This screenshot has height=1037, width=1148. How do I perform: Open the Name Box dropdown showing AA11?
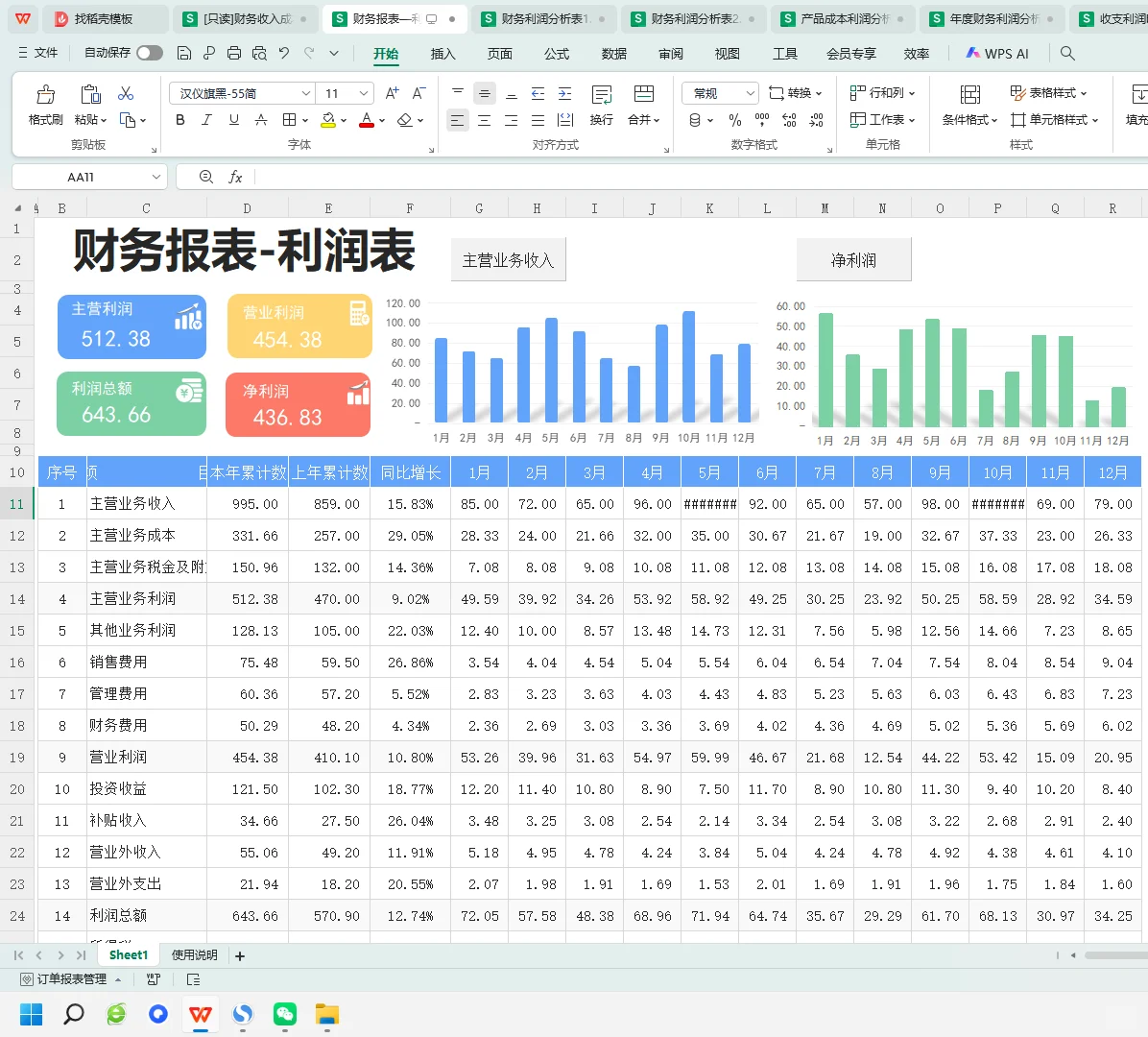coord(155,177)
